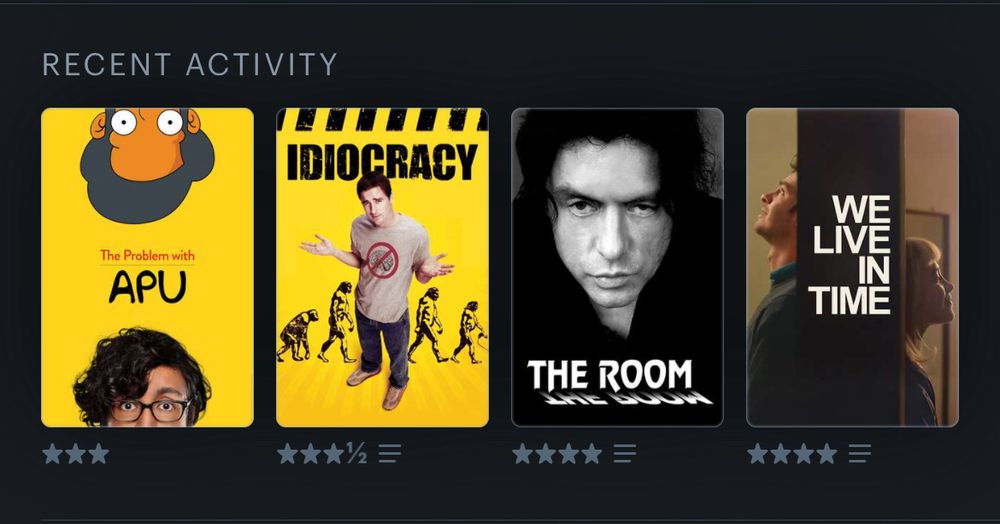The image size is (1000, 524).
Task: Click the WE LIVE IN TIME poster text
Action: coord(851,255)
